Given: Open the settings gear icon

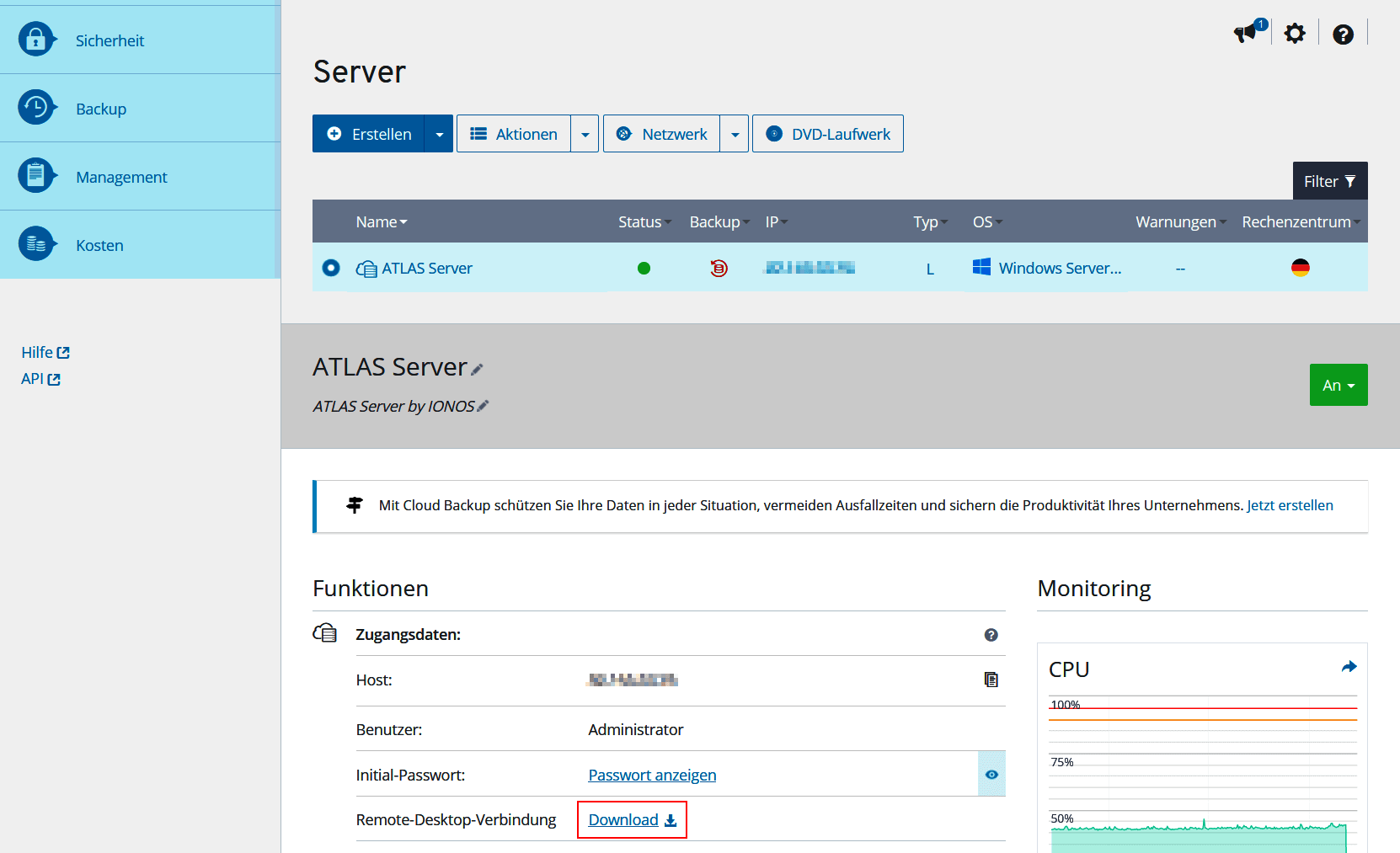Looking at the screenshot, I should click(x=1295, y=33).
